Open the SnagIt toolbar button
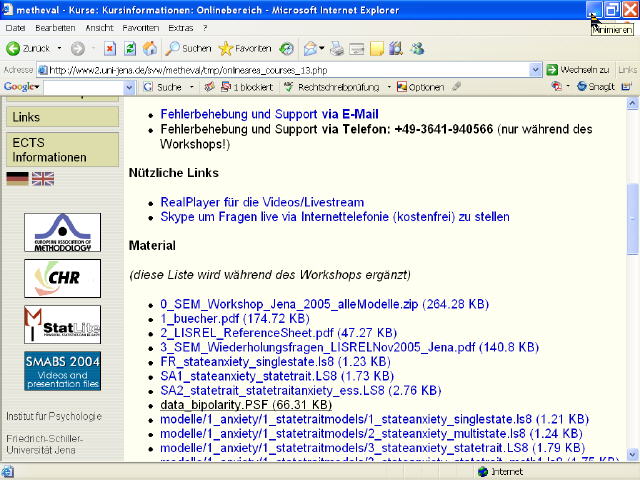640x480 pixels. (595, 87)
